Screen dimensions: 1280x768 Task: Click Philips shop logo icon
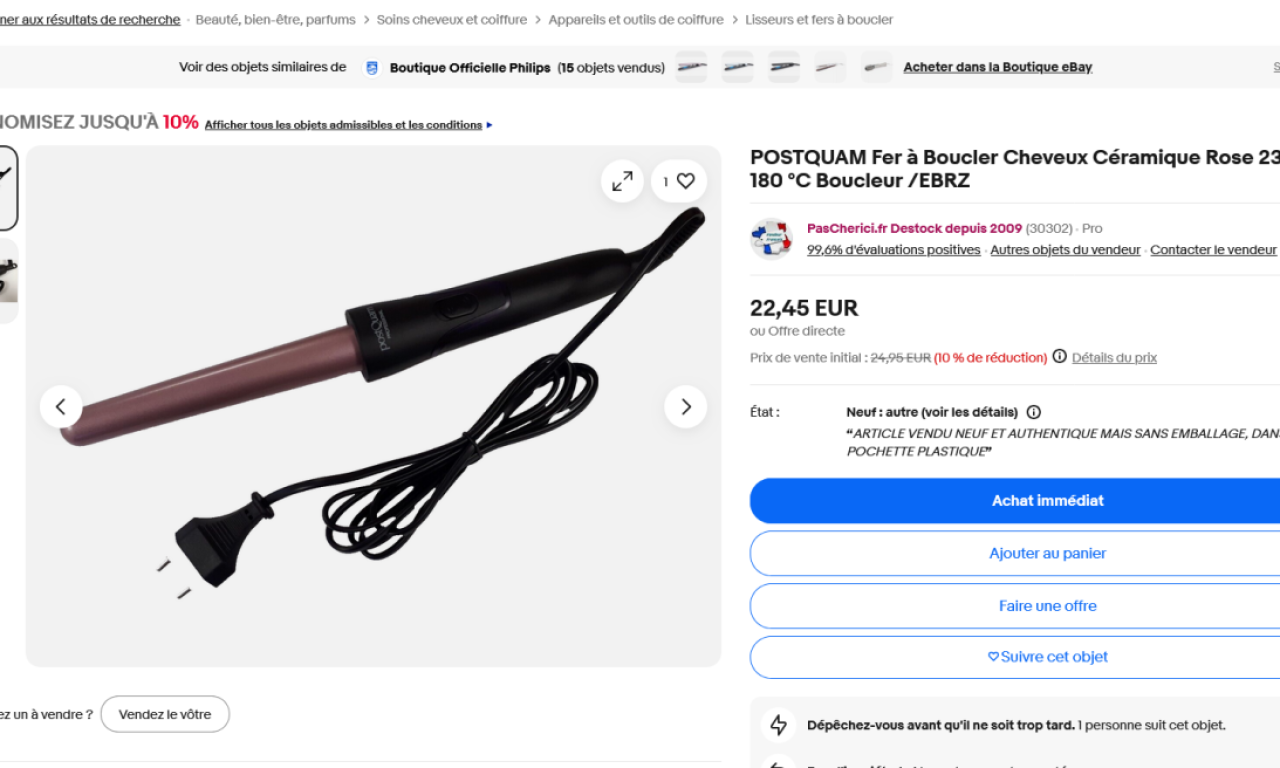[372, 68]
